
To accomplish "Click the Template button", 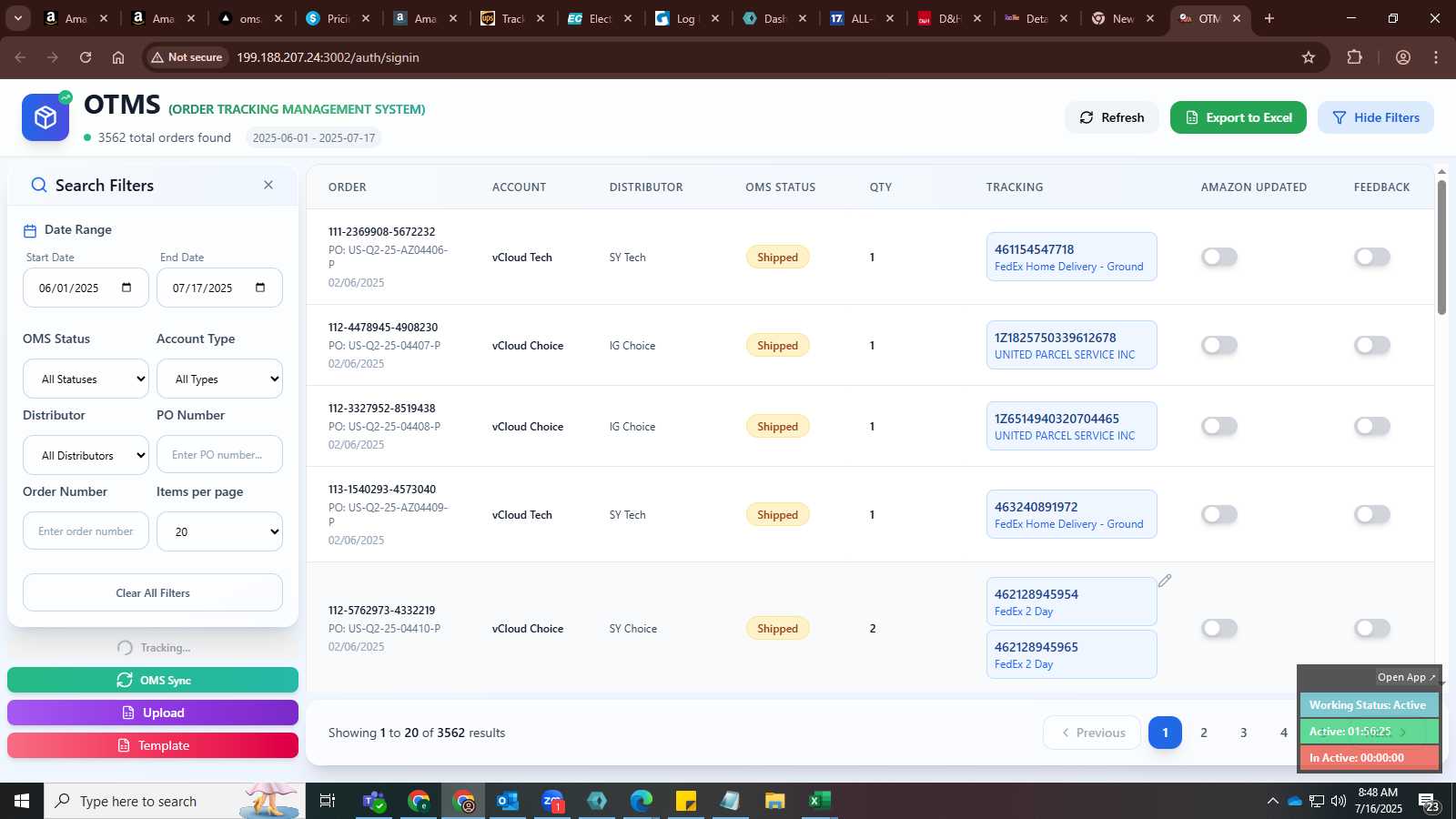I will coord(153,745).
